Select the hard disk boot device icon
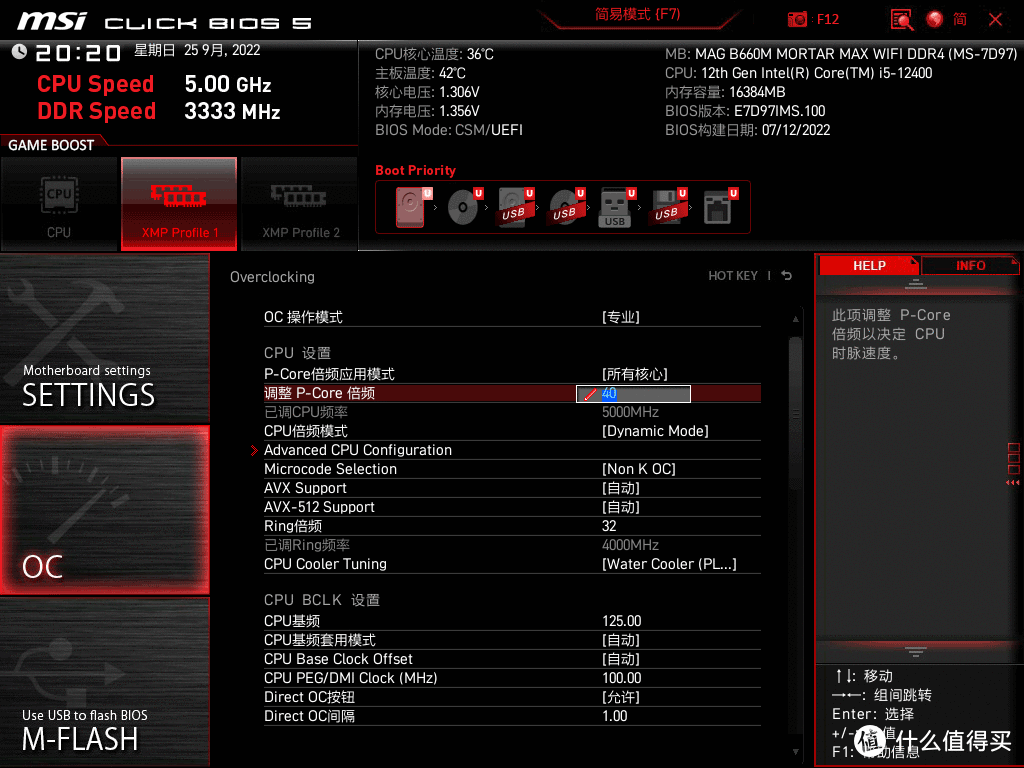Viewport: 1024px width, 768px height. 411,207
